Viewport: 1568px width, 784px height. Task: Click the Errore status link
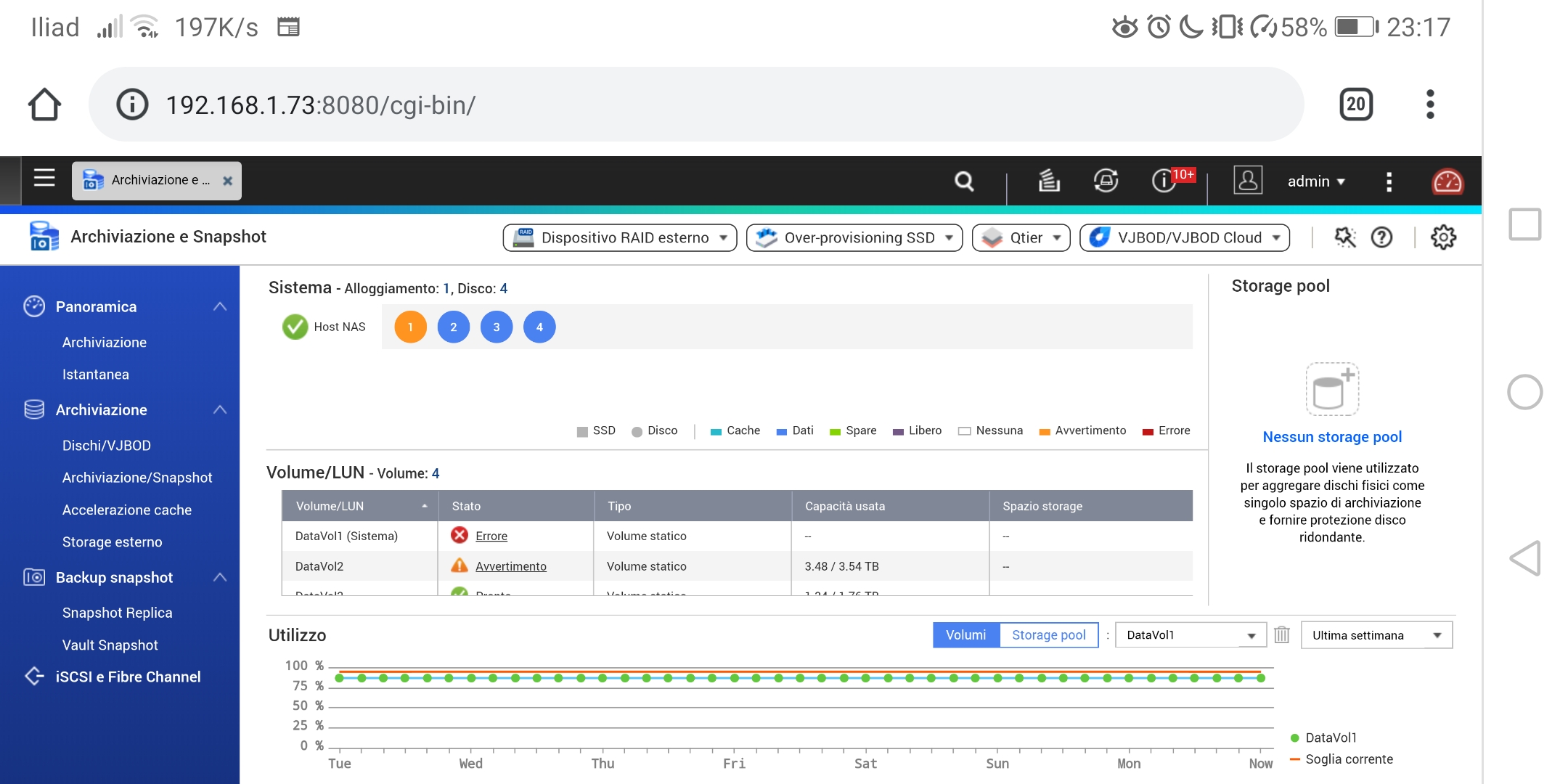491,536
